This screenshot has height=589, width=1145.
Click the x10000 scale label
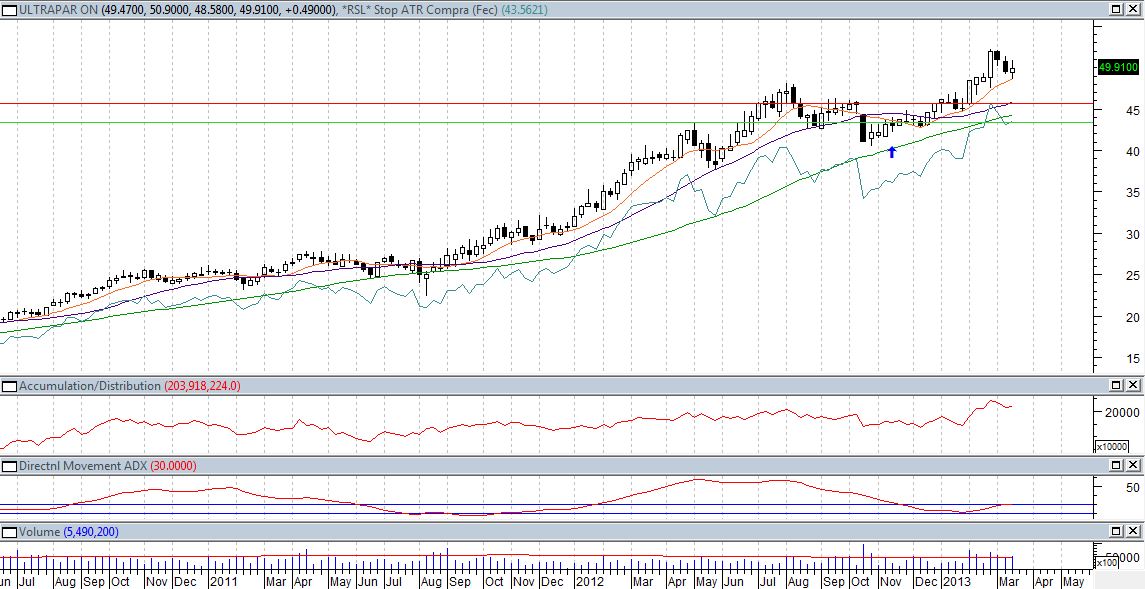click(x=1112, y=447)
